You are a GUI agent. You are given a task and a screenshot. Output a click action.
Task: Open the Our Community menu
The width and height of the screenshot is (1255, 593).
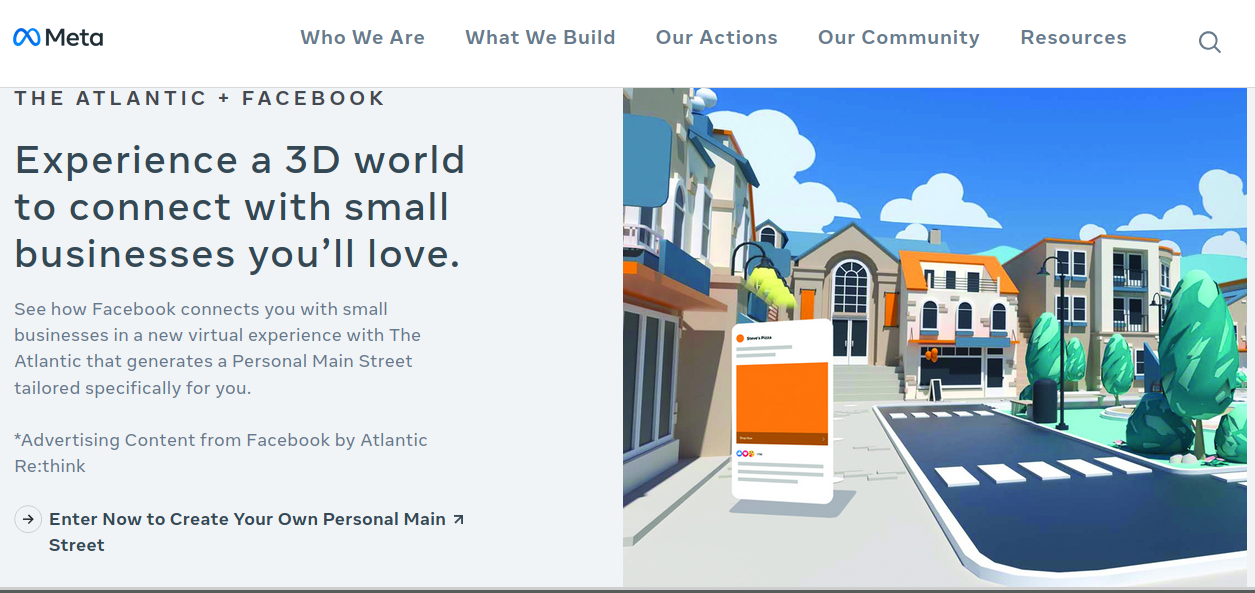(x=899, y=38)
